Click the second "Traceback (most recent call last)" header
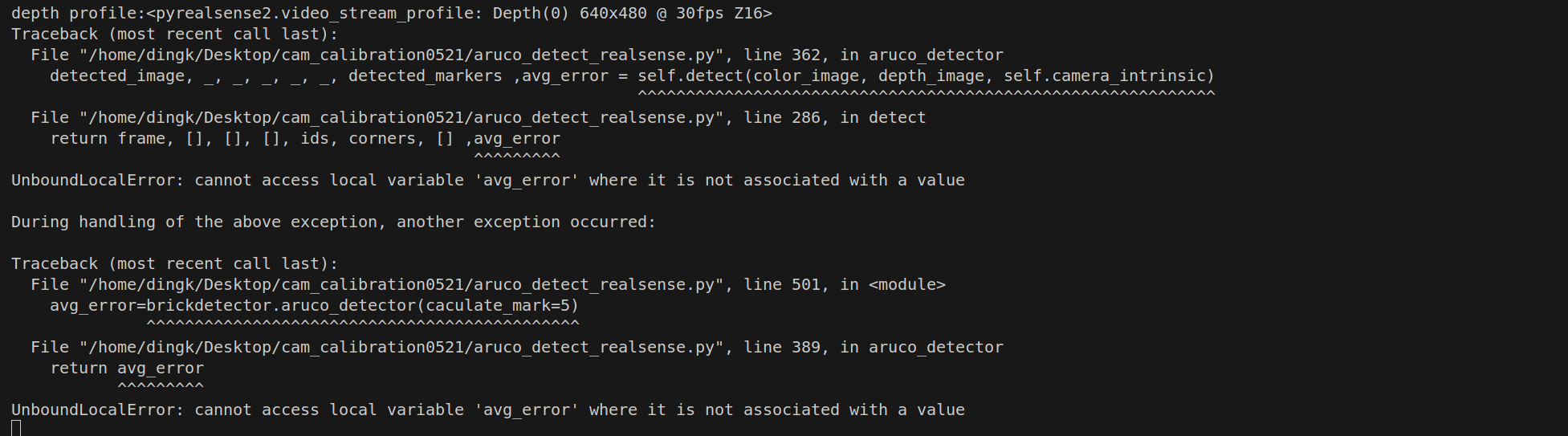 pos(174,264)
